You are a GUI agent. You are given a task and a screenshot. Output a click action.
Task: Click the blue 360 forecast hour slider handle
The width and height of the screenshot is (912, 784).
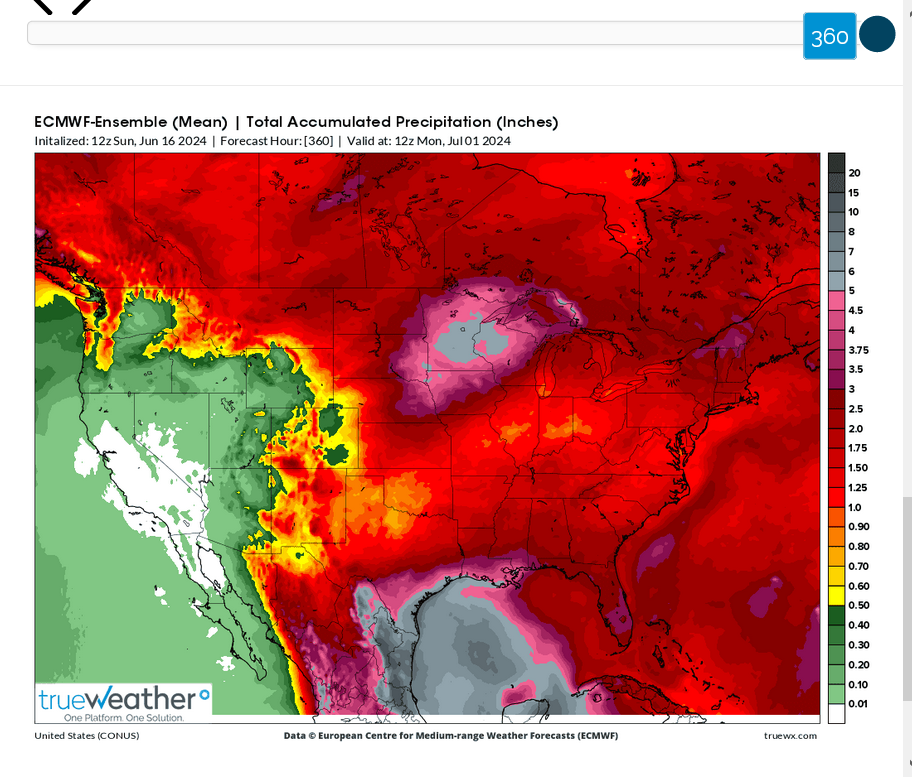pyautogui.click(x=829, y=36)
